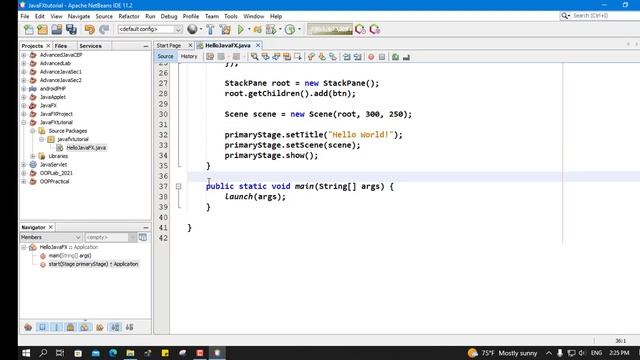Click the Build Project hammer icon

pos(210,29)
